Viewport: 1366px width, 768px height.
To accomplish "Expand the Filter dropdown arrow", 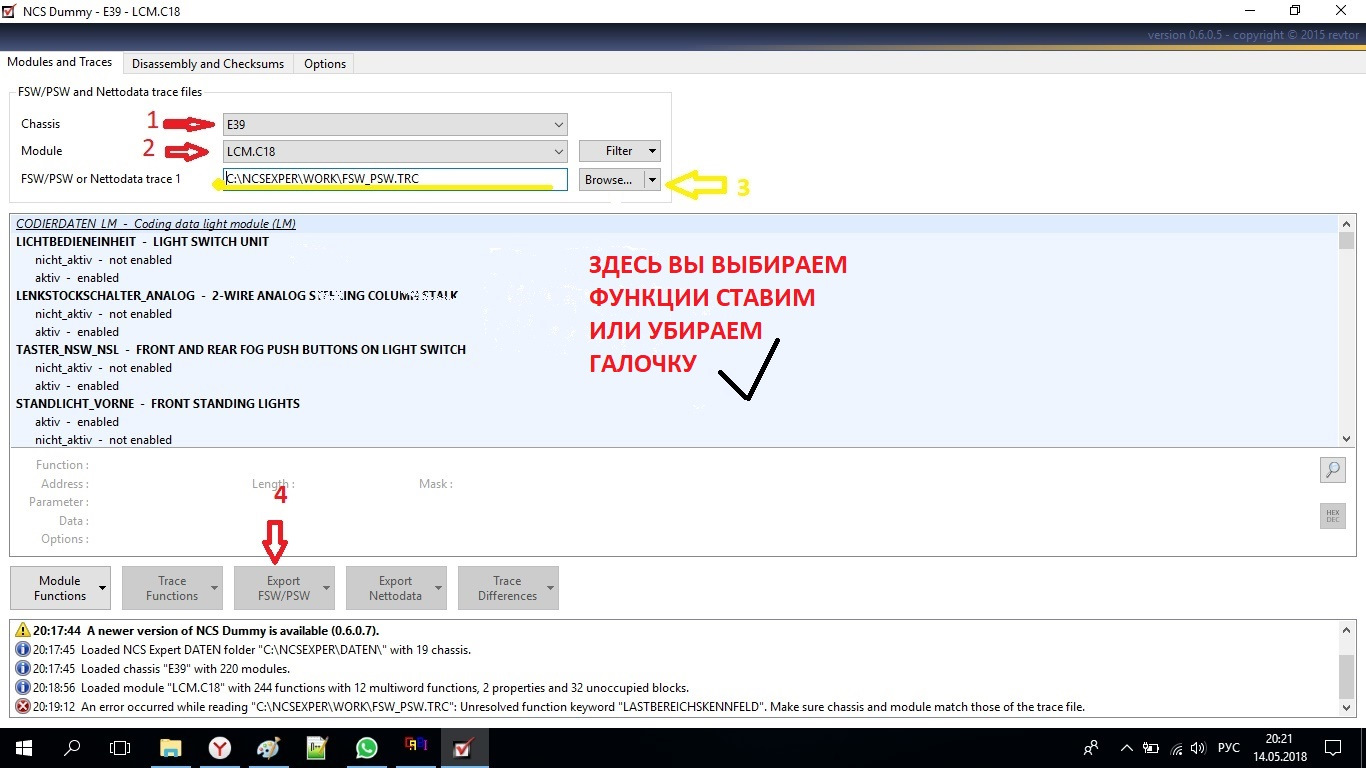I will tap(651, 150).
